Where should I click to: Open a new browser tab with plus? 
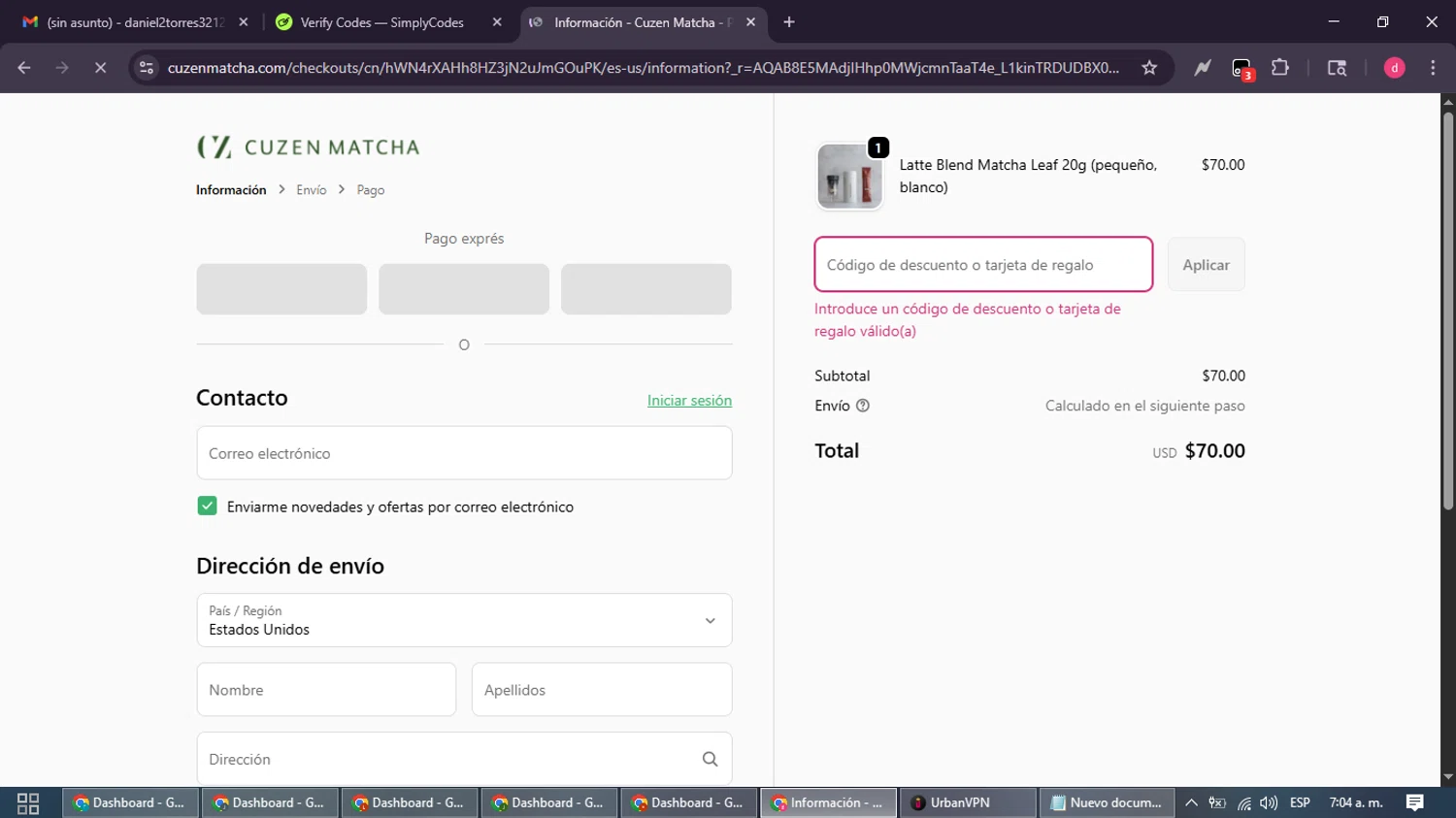[x=789, y=22]
